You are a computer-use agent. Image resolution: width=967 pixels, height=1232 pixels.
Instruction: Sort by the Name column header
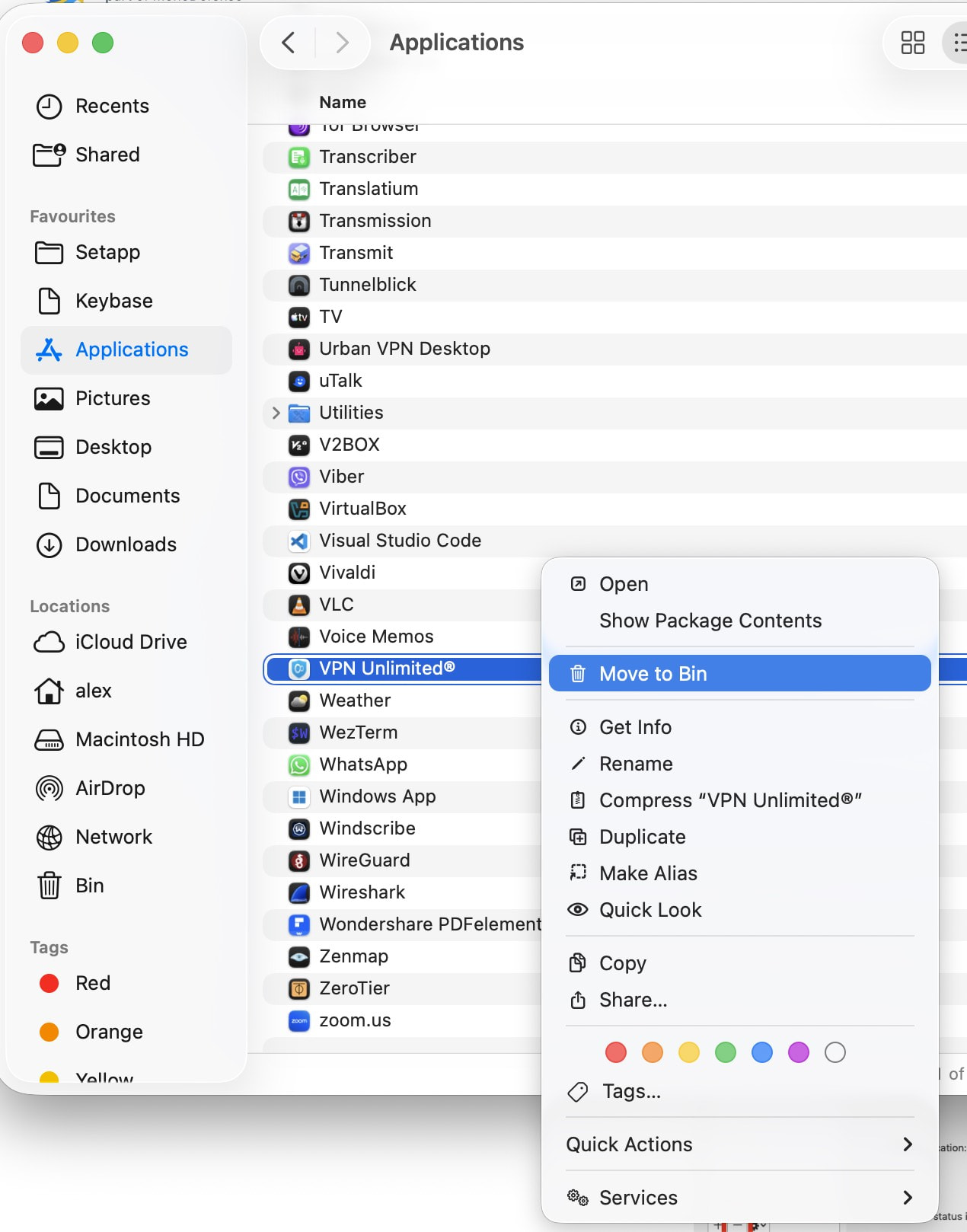click(343, 102)
